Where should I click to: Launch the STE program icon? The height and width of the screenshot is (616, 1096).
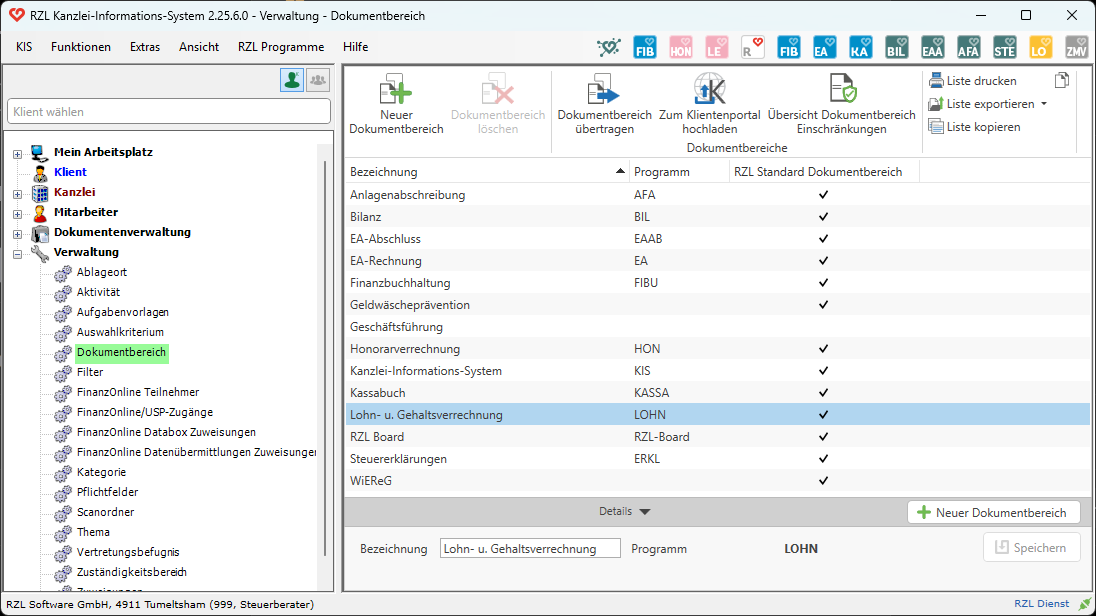point(1005,47)
